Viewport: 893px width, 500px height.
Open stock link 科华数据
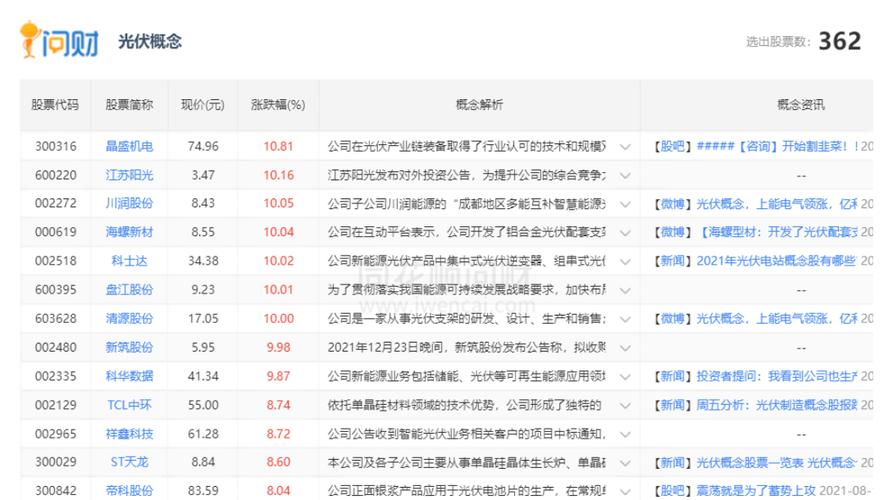point(129,376)
